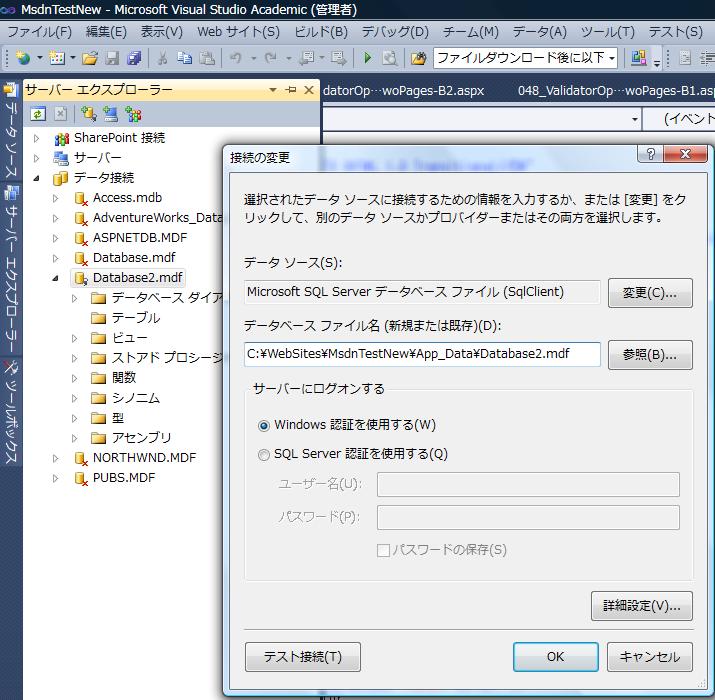The height and width of the screenshot is (700, 715).
Task: Click キャンセル button
Action: (x=650, y=657)
